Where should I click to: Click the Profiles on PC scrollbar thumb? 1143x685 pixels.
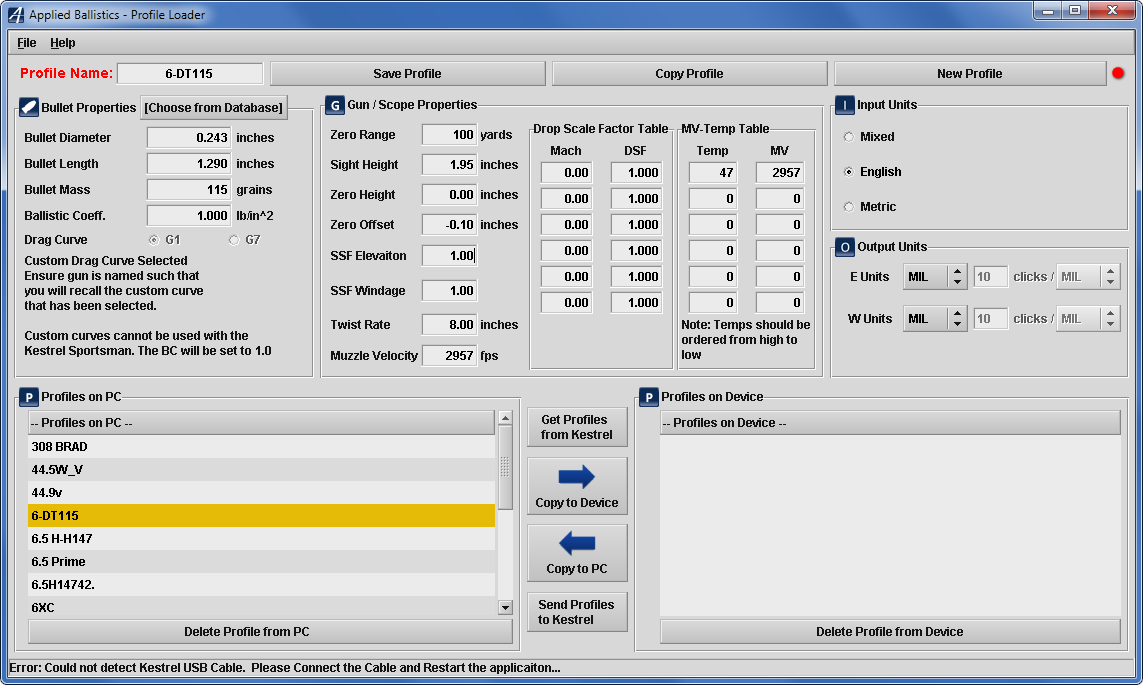[x=505, y=466]
